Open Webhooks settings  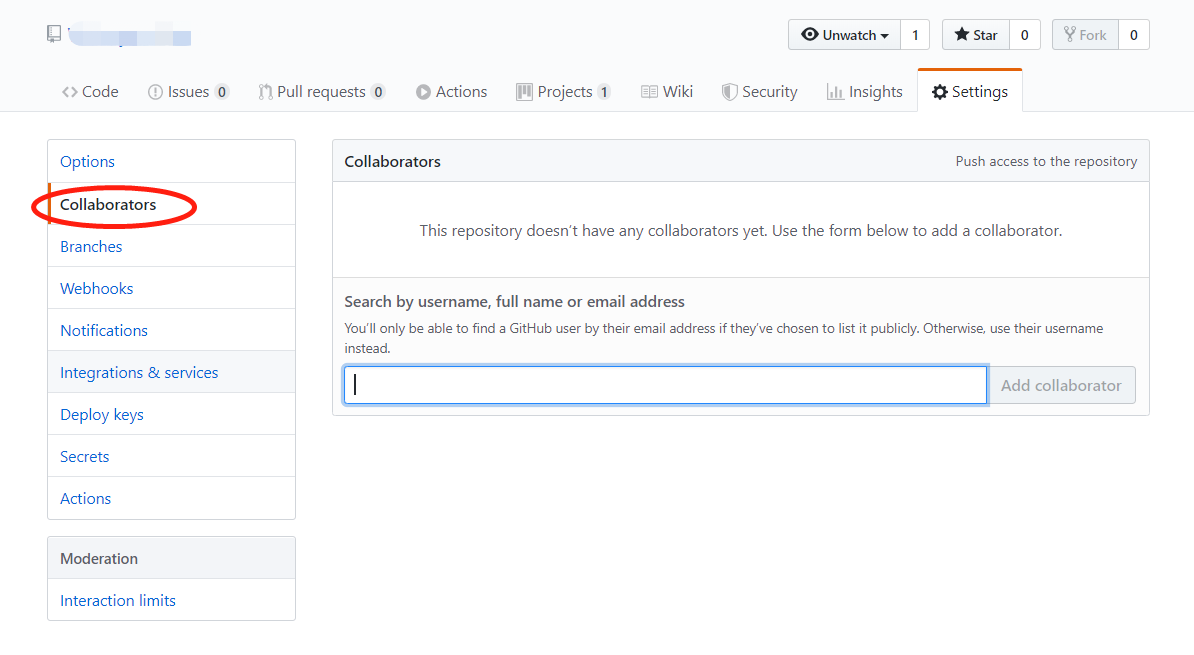point(171,288)
